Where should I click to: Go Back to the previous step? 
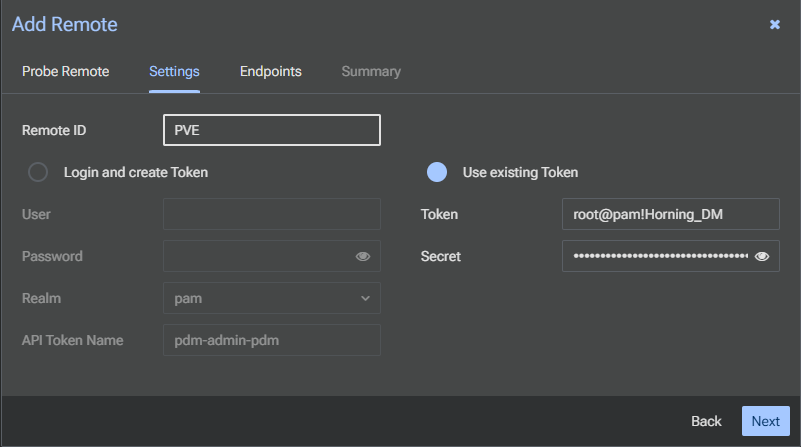pyautogui.click(x=706, y=421)
